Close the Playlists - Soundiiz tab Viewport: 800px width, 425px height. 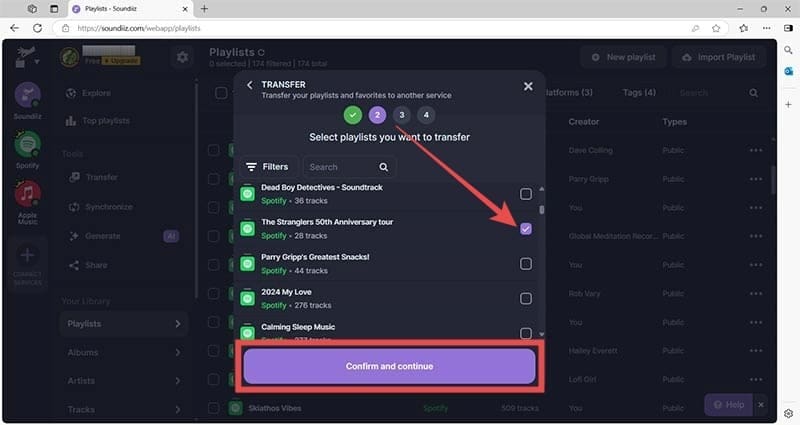coord(185,9)
